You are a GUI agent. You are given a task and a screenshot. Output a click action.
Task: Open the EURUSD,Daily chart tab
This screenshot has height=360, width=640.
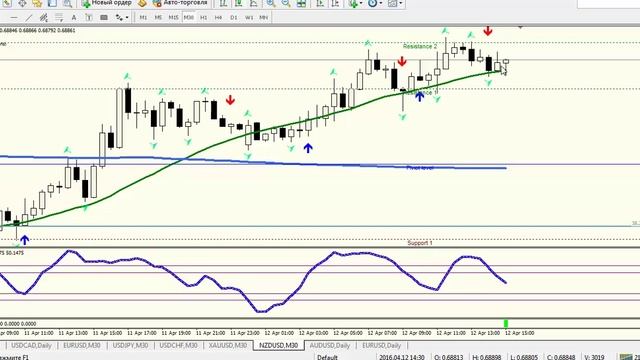[x=382, y=345]
